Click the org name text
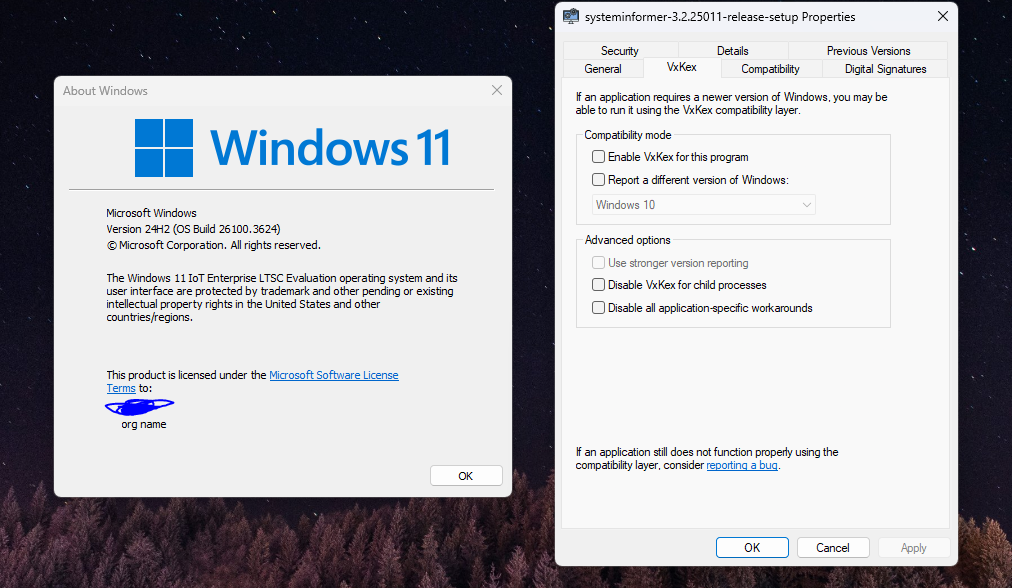Screen dimensions: 1012x588 click(x=144, y=424)
